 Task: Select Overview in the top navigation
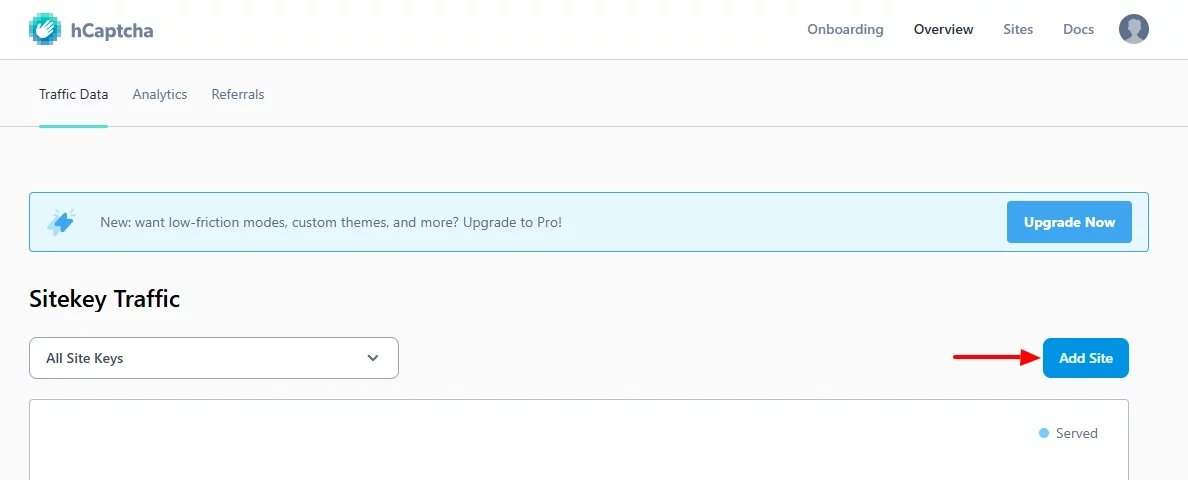(x=943, y=29)
